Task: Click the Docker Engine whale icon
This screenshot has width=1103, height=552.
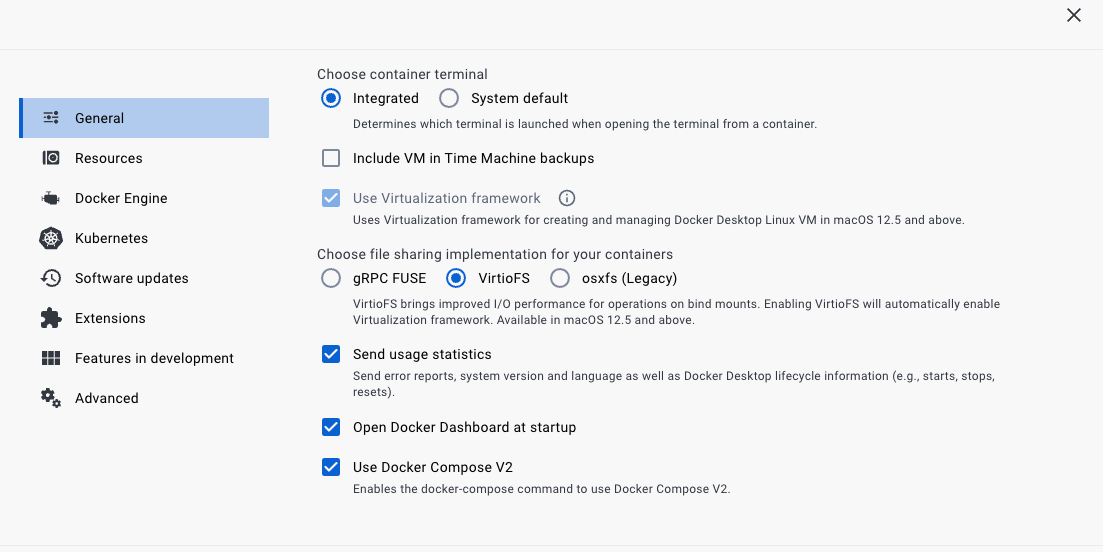Action: [51, 198]
